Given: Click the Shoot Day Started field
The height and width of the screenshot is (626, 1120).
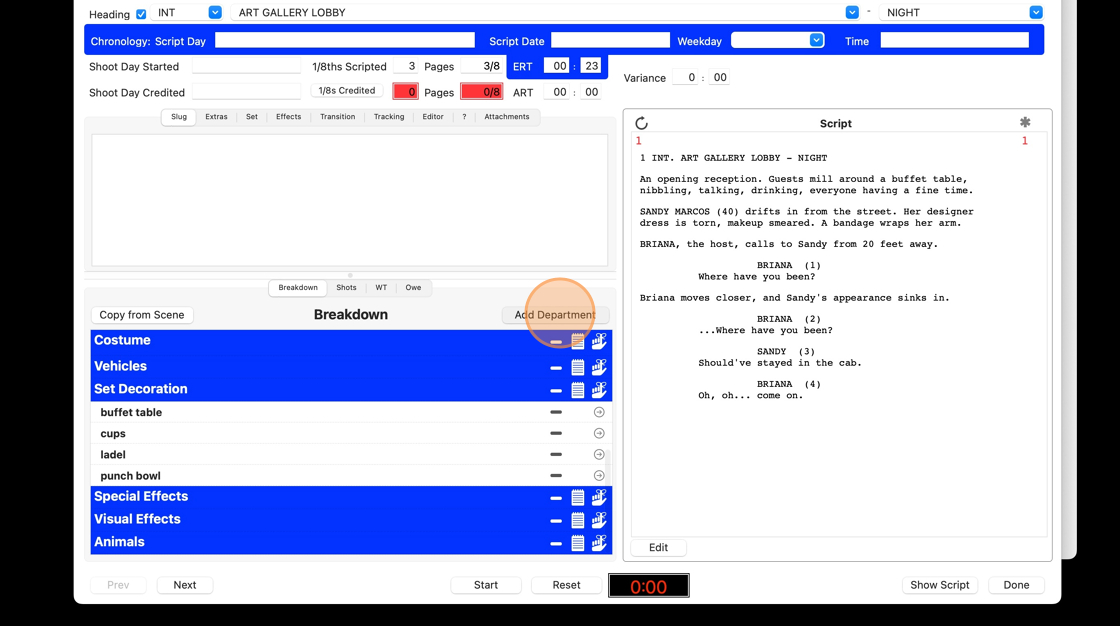Looking at the screenshot, I should (246, 66).
